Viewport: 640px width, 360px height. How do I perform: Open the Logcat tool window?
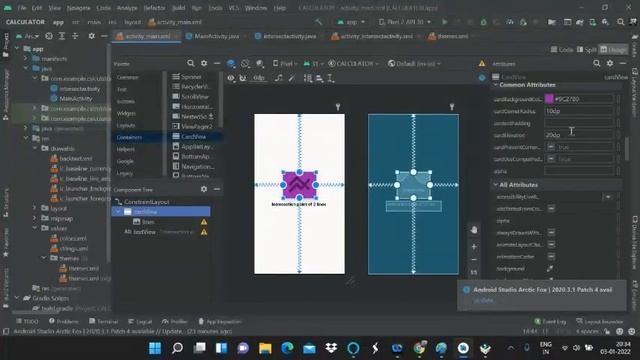pos(140,322)
